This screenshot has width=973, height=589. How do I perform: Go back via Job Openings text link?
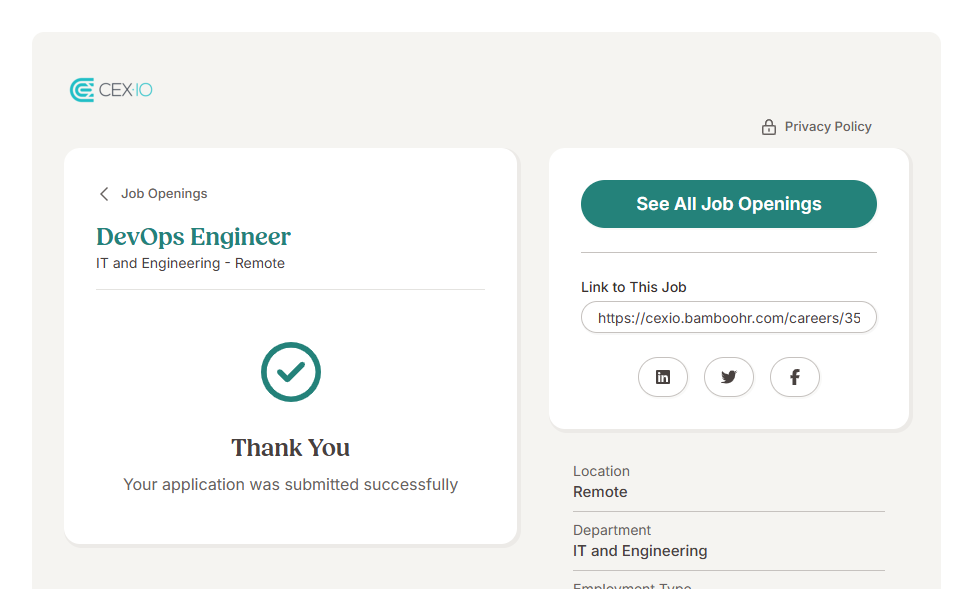point(164,194)
